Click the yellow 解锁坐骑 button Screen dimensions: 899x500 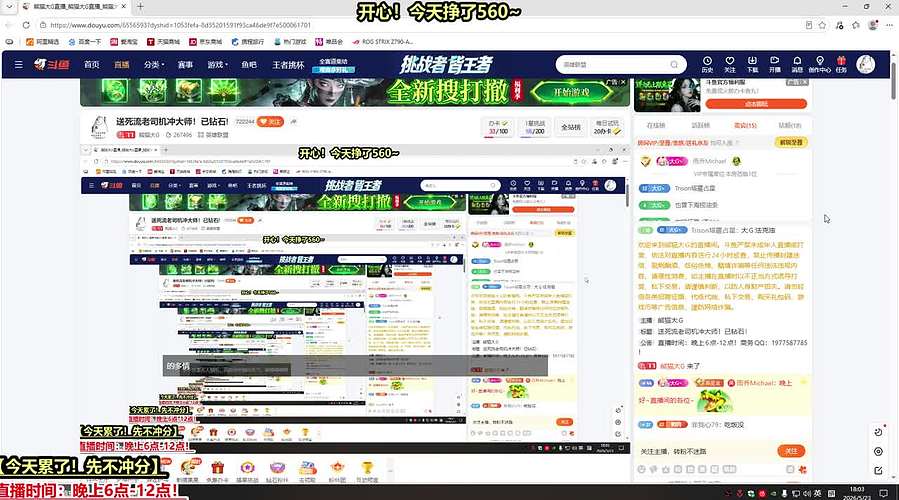(x=791, y=142)
